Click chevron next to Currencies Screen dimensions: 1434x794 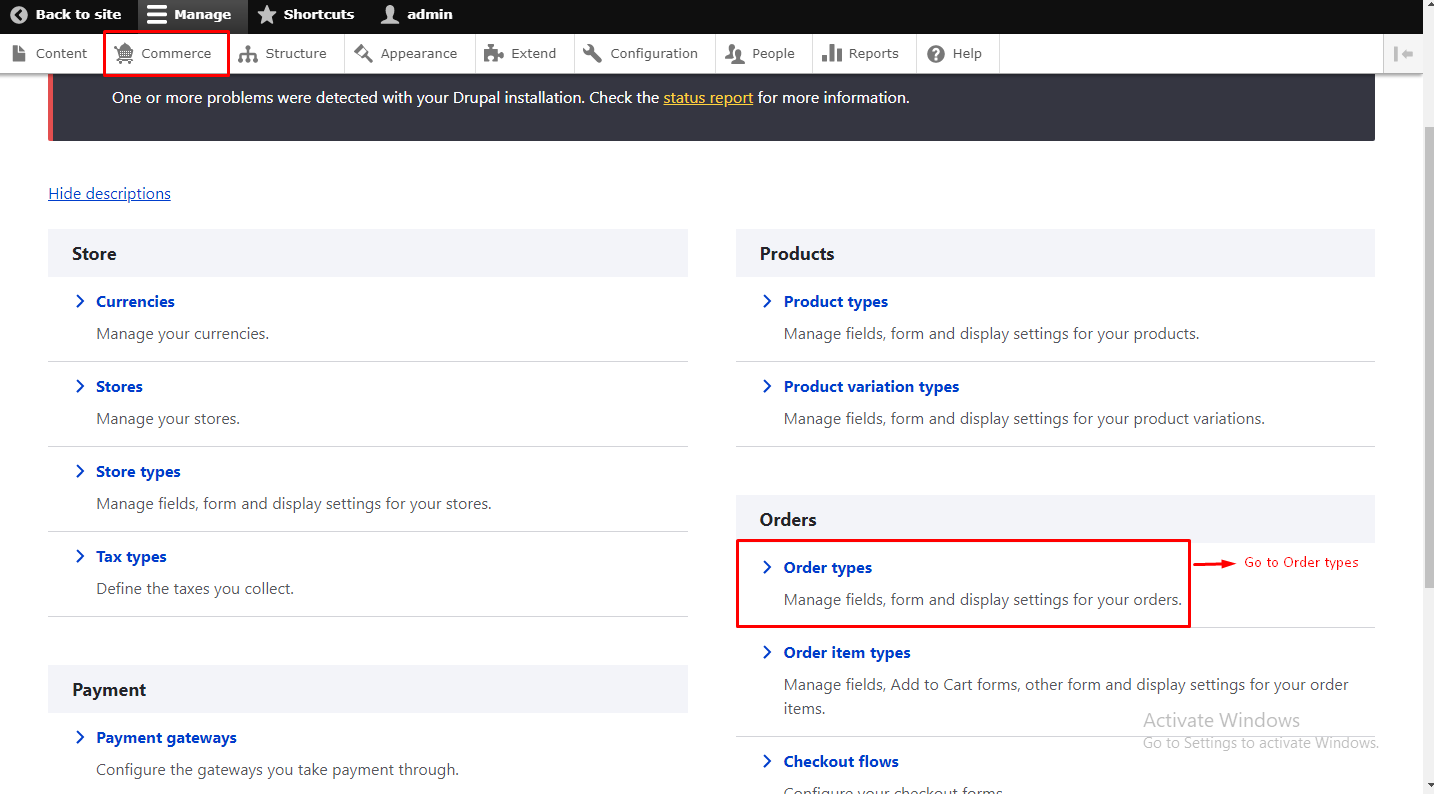coord(80,302)
